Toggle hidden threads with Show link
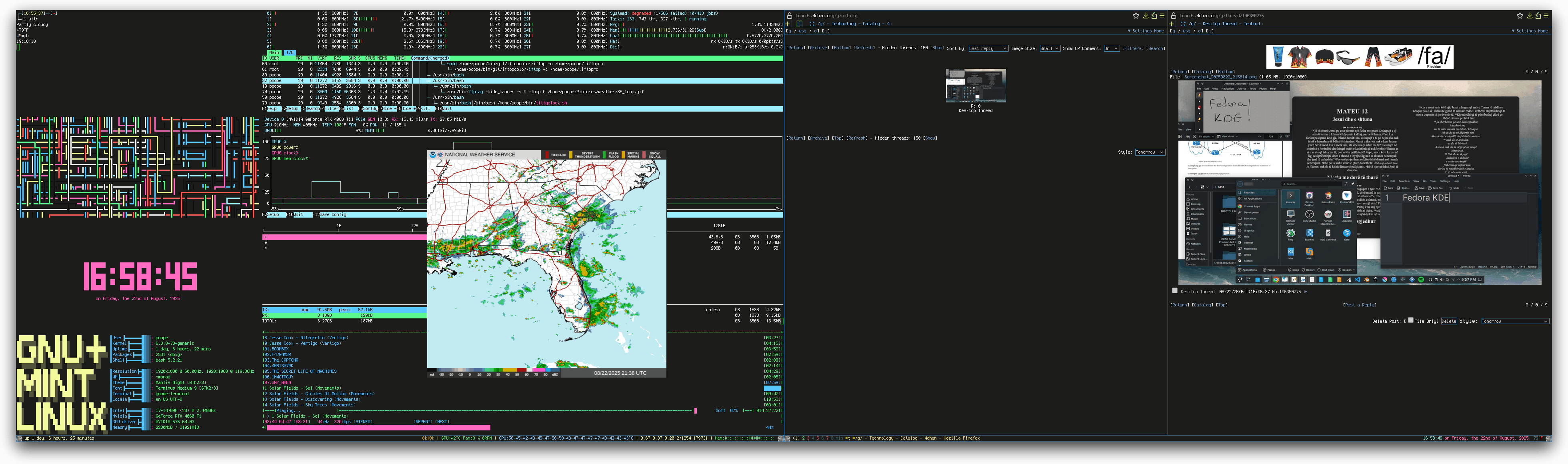 click(x=937, y=48)
